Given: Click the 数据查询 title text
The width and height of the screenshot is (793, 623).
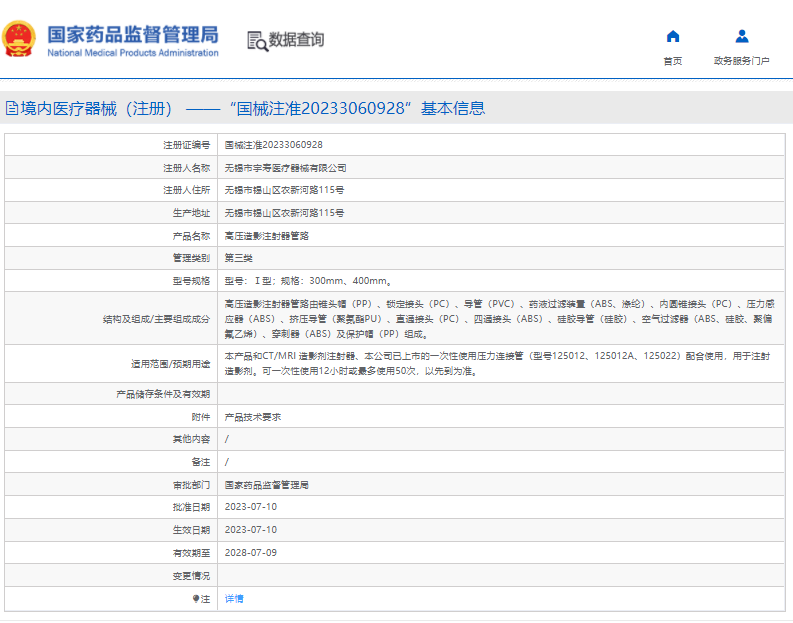Looking at the screenshot, I should coord(296,39).
